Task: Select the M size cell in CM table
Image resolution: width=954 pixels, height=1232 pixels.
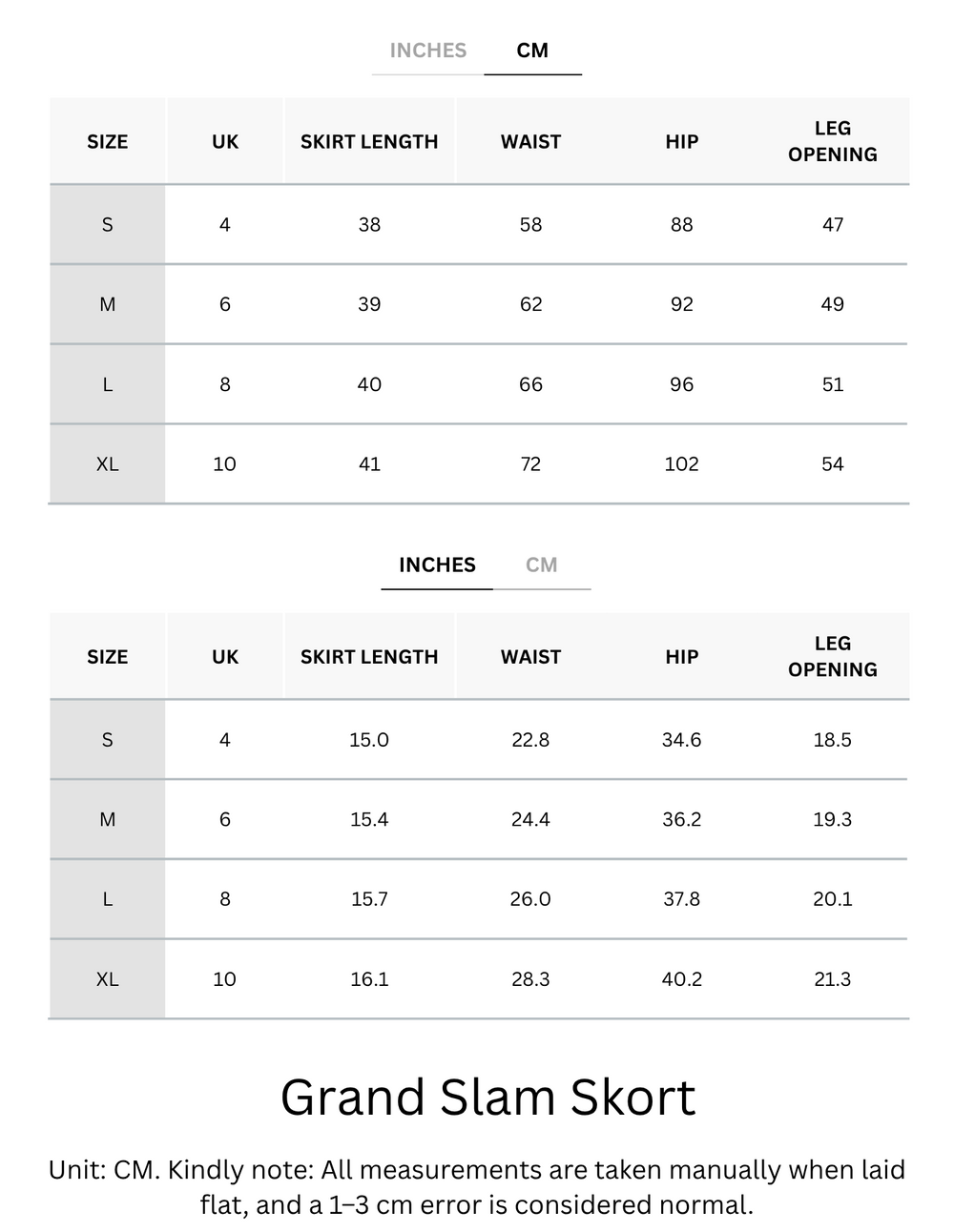Action: [x=107, y=305]
